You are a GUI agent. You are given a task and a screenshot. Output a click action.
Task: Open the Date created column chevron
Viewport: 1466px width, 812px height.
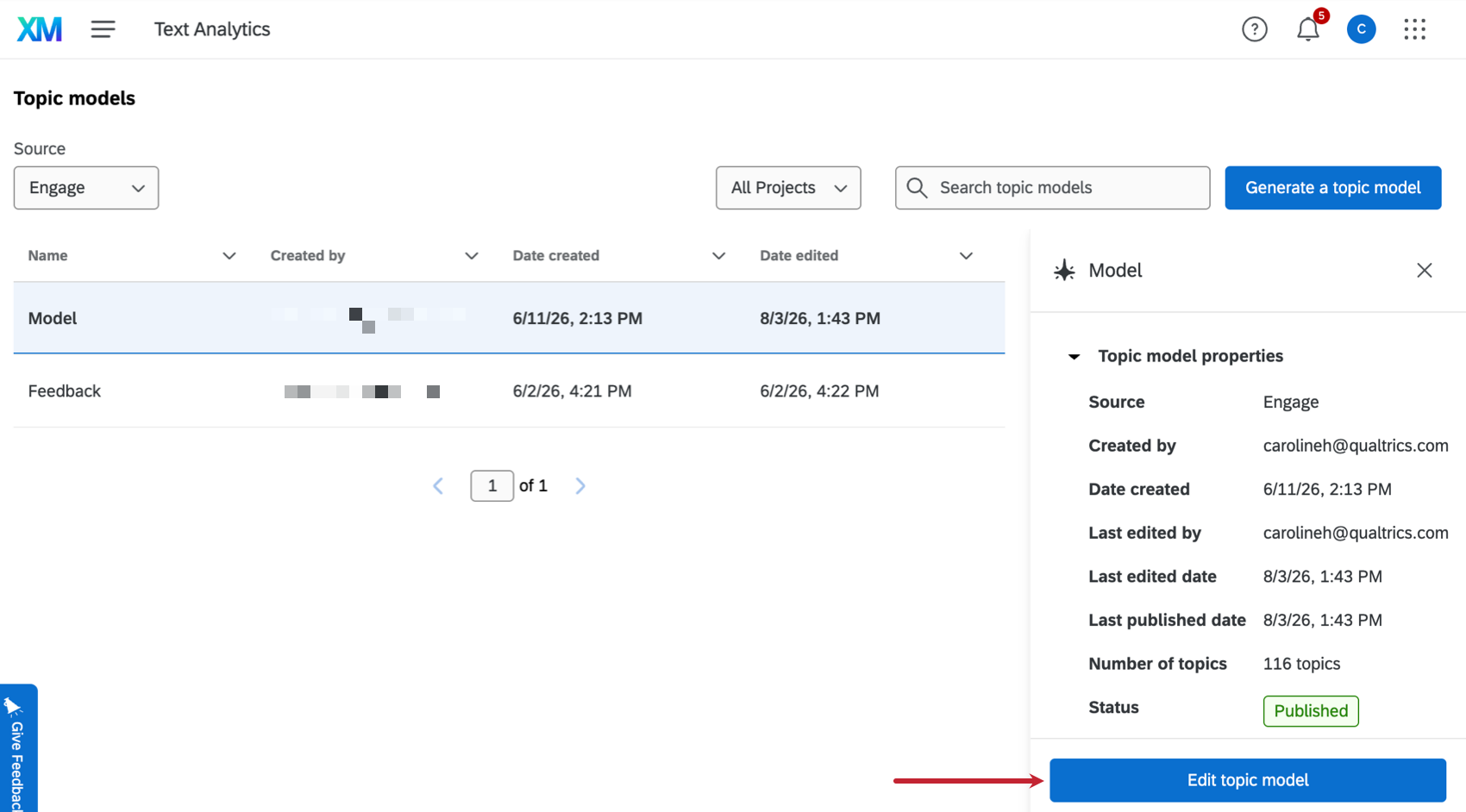719,256
